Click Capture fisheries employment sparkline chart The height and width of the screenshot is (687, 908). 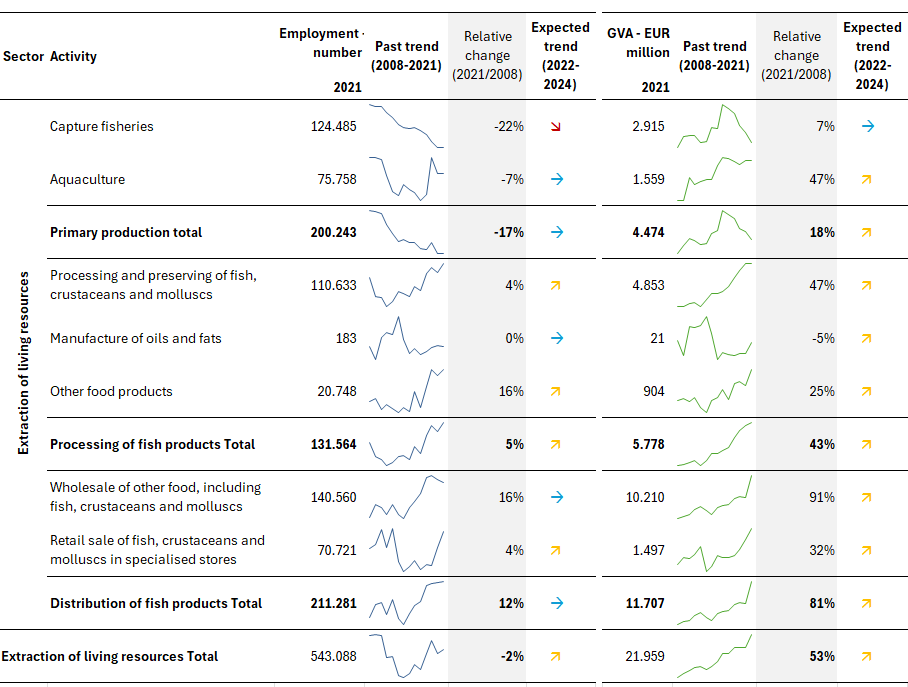[x=406, y=126]
